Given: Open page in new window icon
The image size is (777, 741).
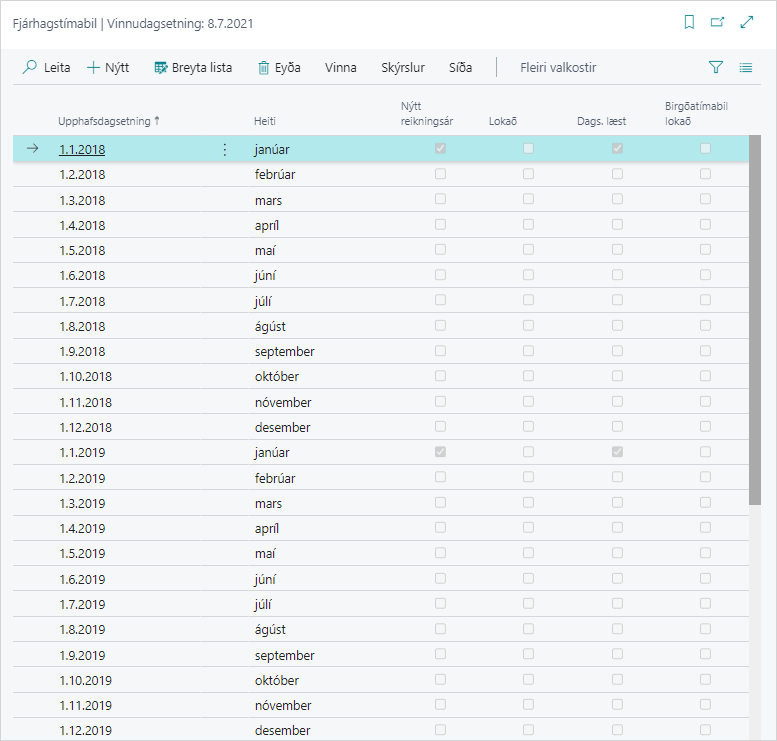Looking at the screenshot, I should click(717, 22).
